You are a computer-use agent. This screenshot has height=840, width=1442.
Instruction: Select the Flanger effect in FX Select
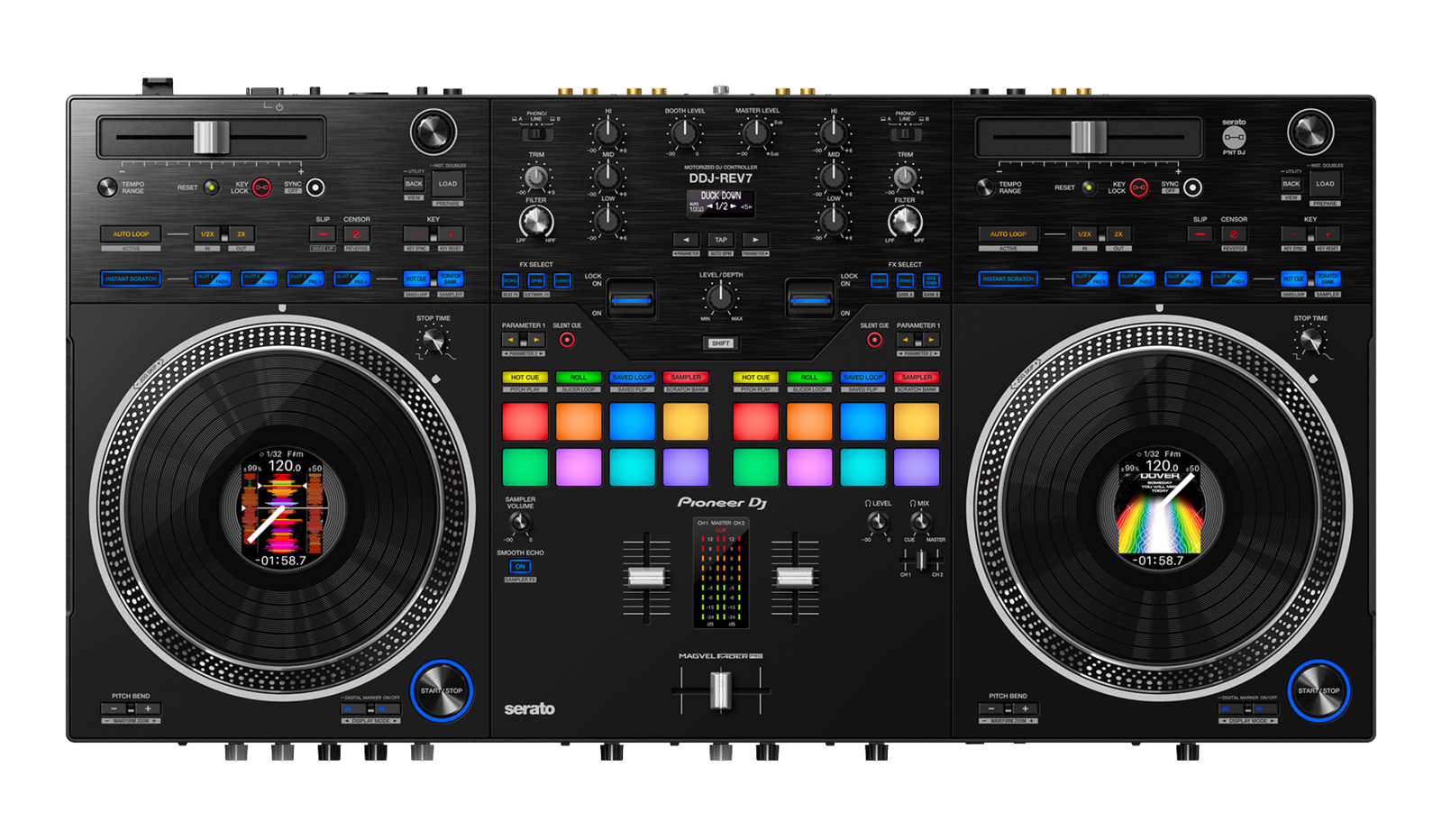(x=562, y=281)
